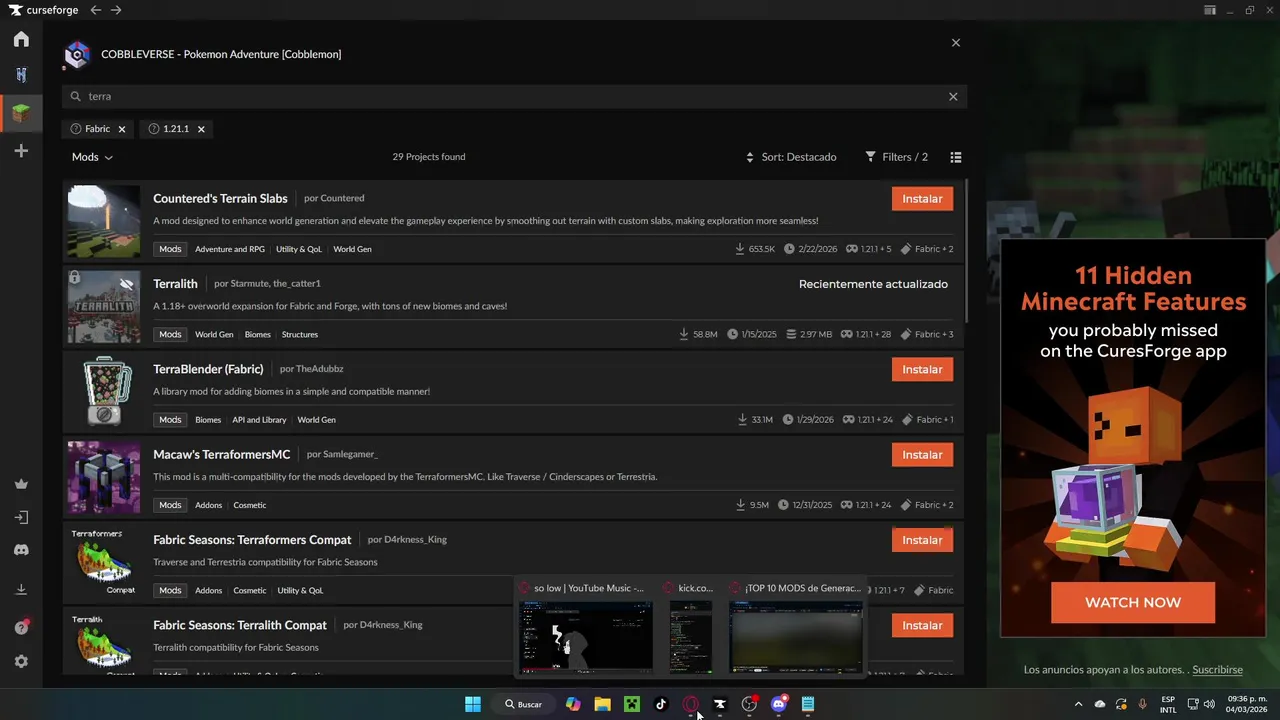Install Fabric Seasons: Terralith Compat

tap(922, 626)
